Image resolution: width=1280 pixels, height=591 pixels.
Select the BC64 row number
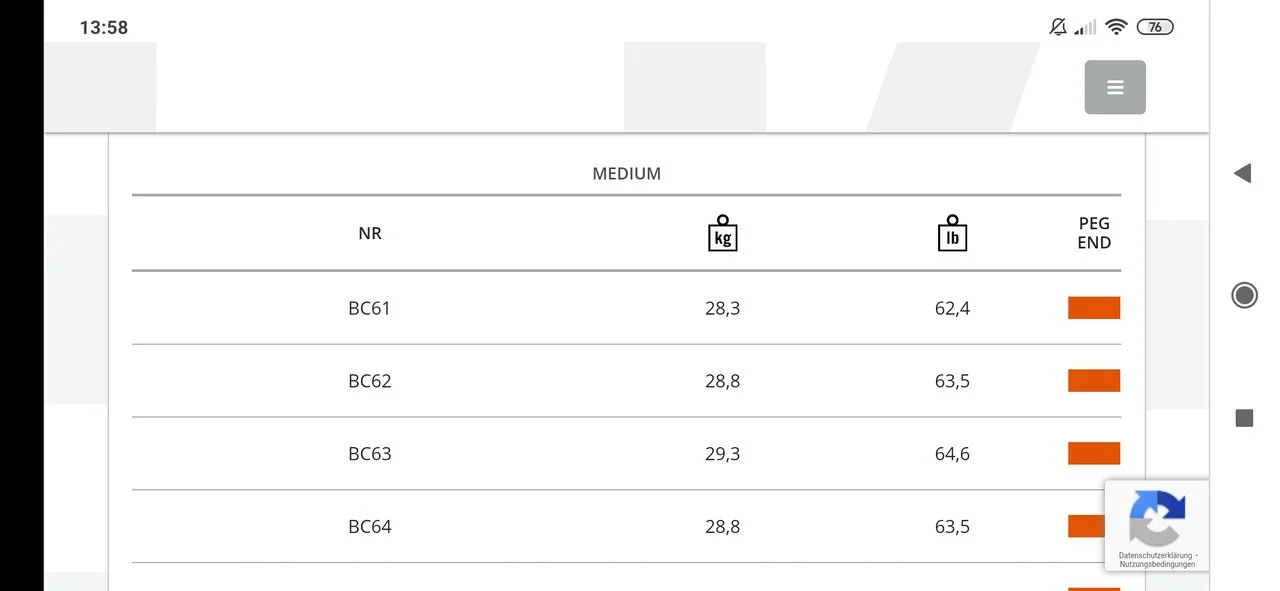369,526
